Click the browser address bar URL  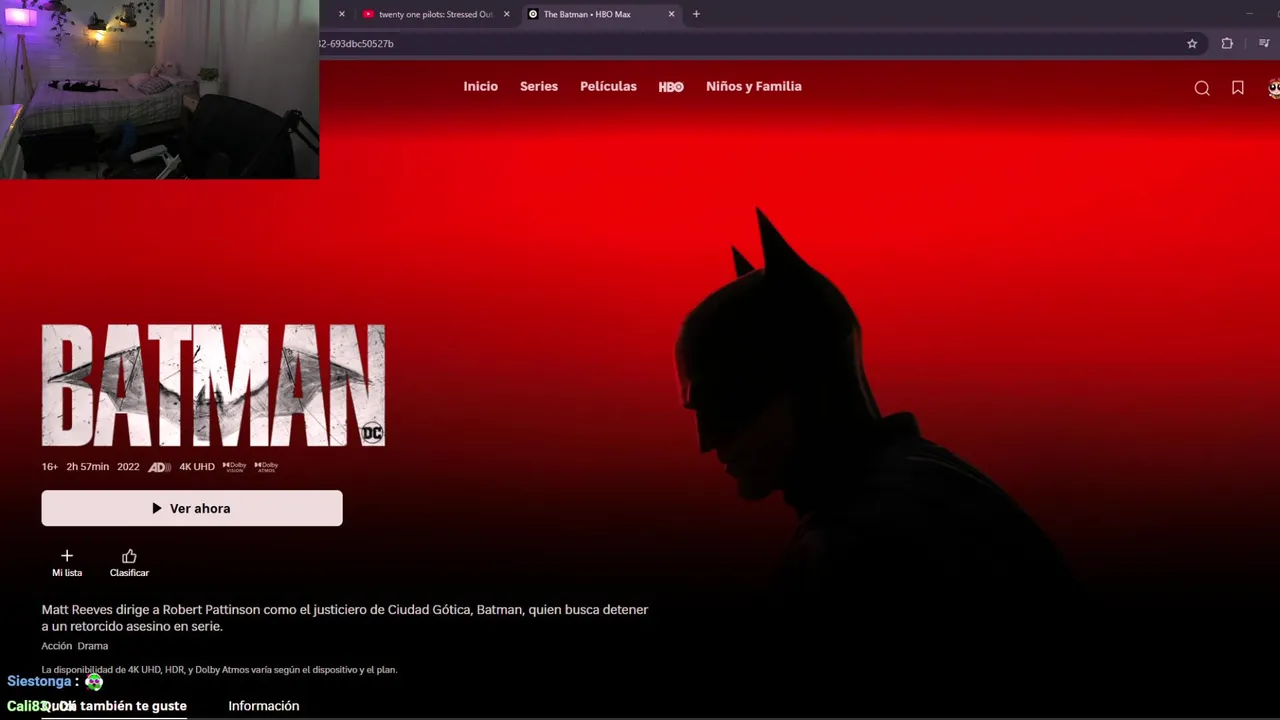357,44
